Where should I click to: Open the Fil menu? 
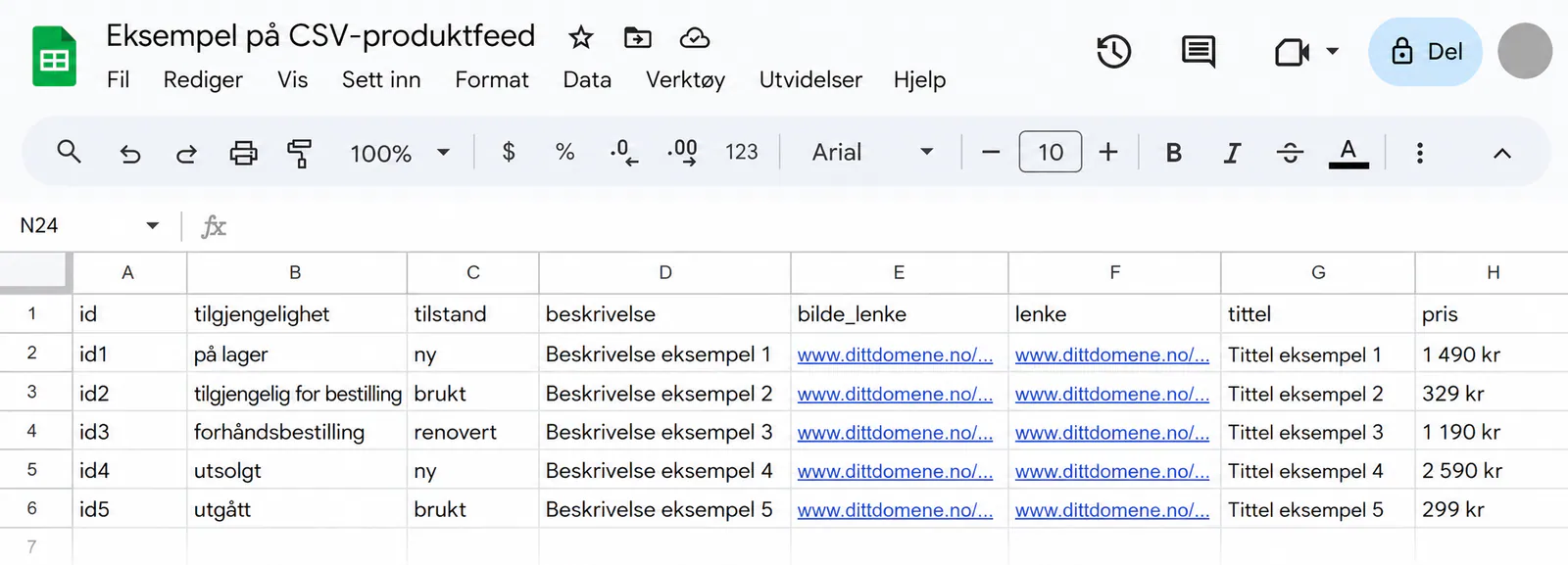118,79
